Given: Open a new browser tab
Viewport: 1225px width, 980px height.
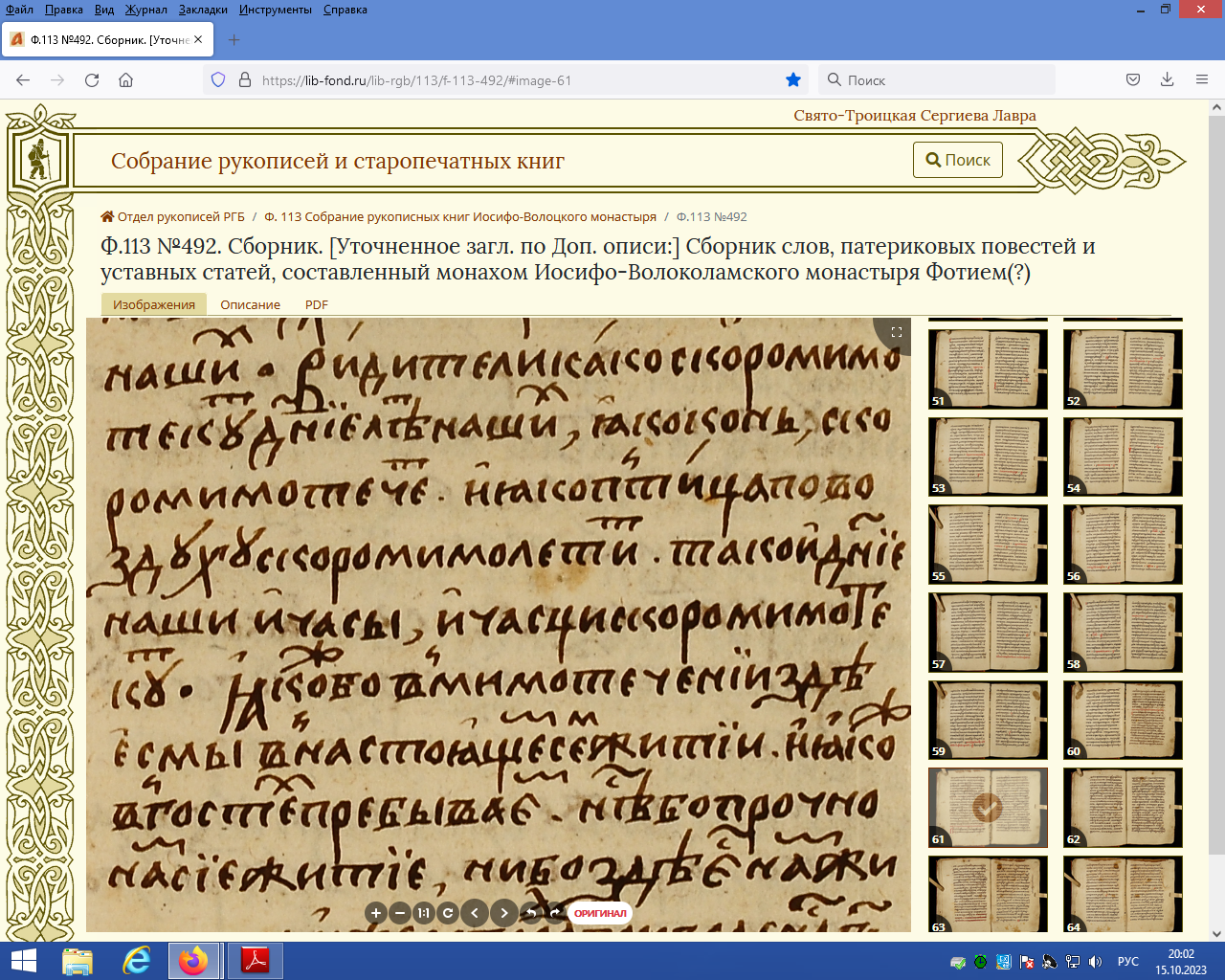Looking at the screenshot, I should pyautogui.click(x=234, y=40).
